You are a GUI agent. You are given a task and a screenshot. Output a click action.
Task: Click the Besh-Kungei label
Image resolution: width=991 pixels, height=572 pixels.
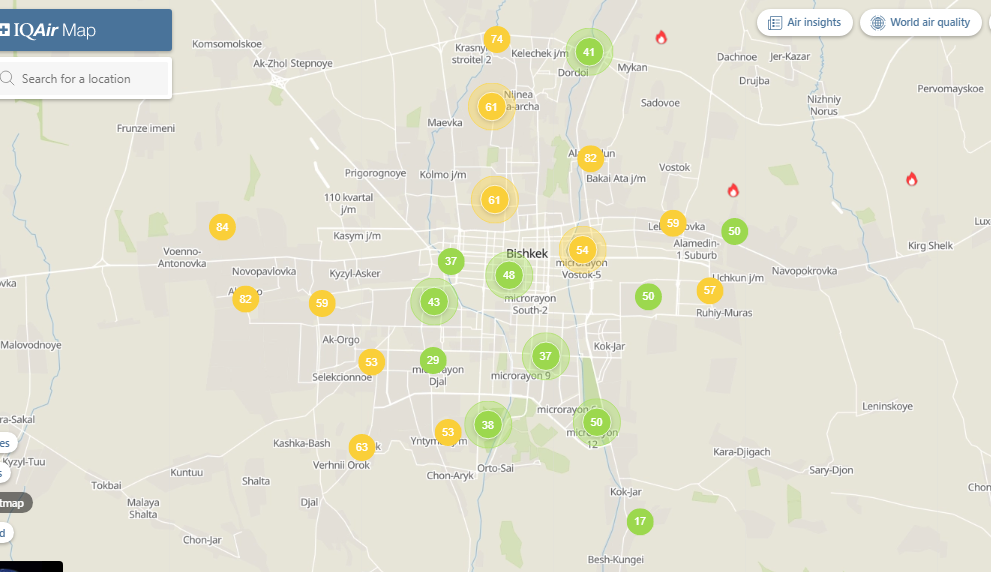tap(616, 559)
